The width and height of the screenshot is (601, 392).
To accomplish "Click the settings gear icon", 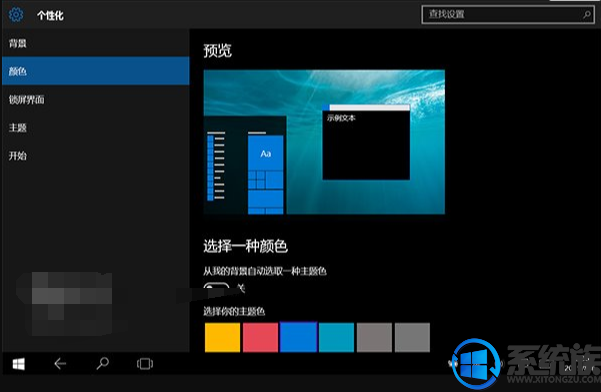I will (x=16, y=15).
